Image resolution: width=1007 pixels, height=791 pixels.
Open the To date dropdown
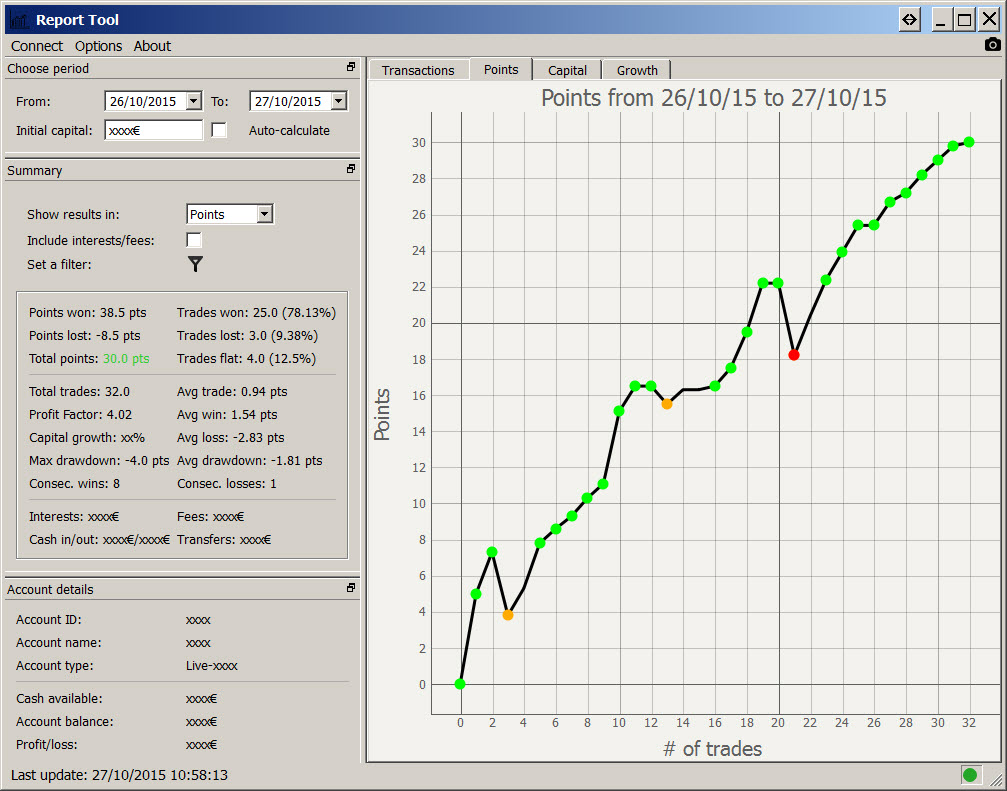point(338,101)
